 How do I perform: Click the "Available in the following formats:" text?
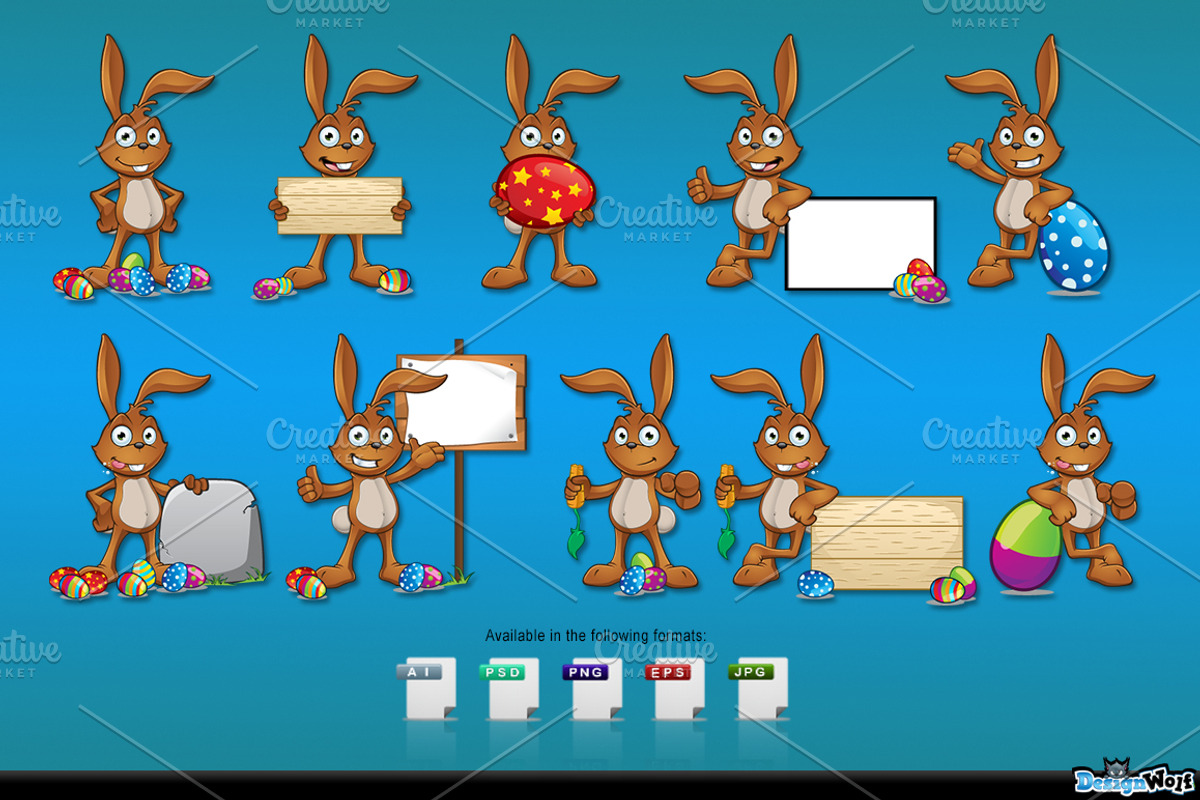click(595, 635)
